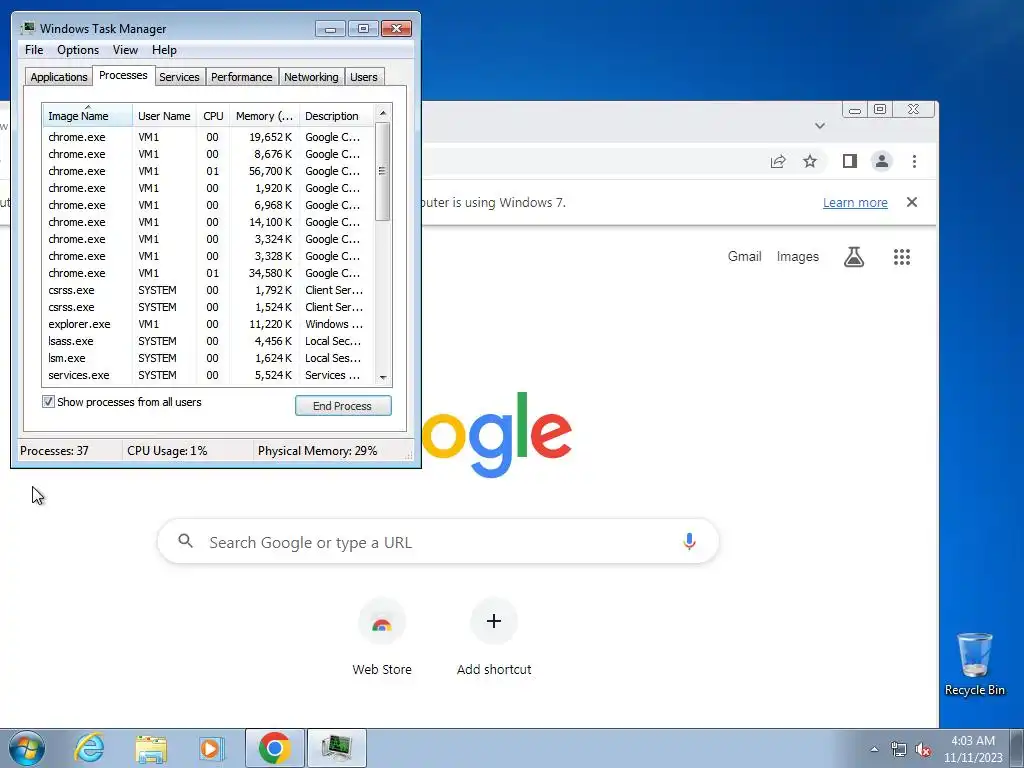Image resolution: width=1024 pixels, height=768 pixels.
Task: Open Task Manager View menu
Action: pyautogui.click(x=125, y=50)
